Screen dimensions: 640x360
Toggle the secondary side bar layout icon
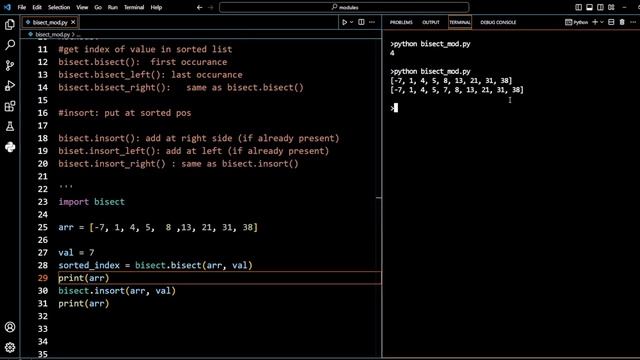coord(600,7)
